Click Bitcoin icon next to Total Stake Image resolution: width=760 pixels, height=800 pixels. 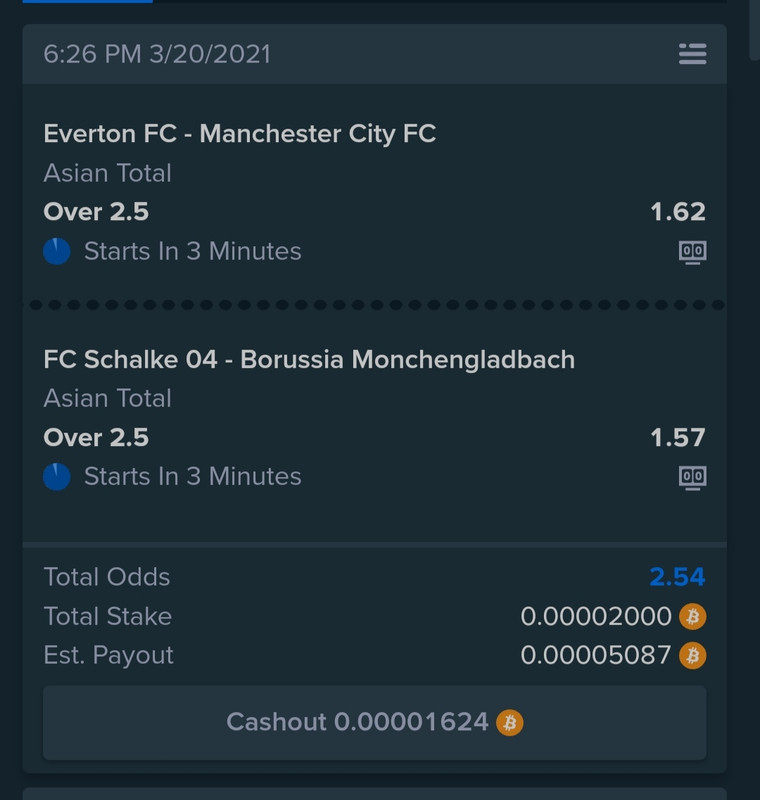pos(692,616)
